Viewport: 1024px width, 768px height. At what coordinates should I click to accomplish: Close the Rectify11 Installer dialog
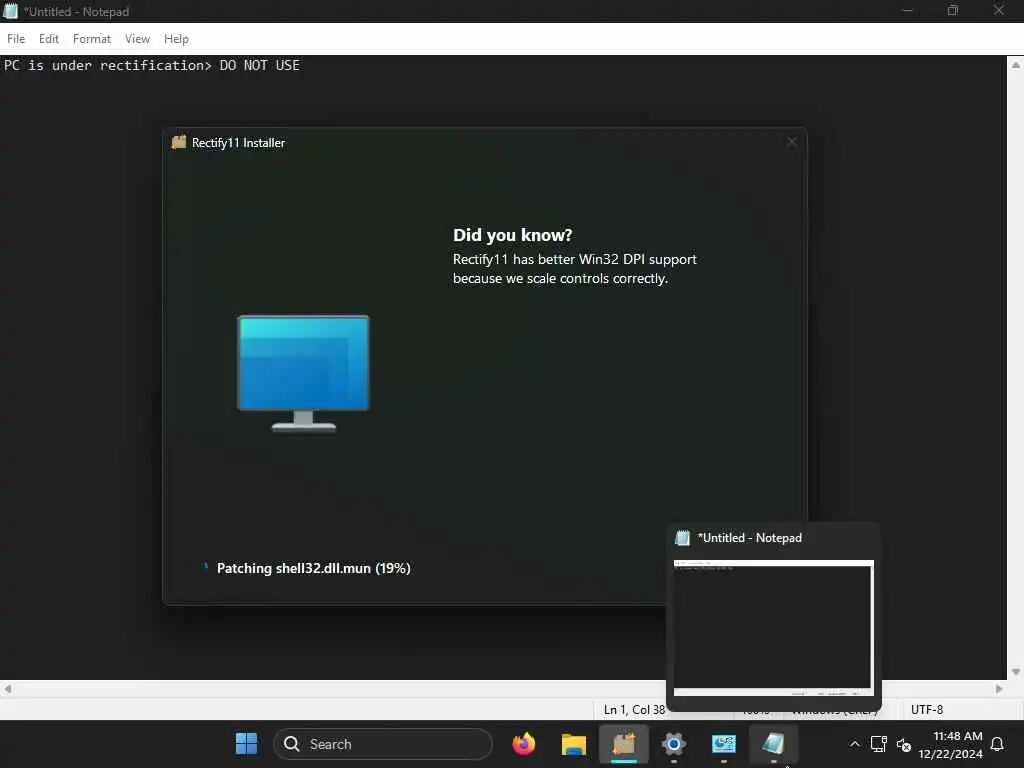pyautogui.click(x=792, y=142)
